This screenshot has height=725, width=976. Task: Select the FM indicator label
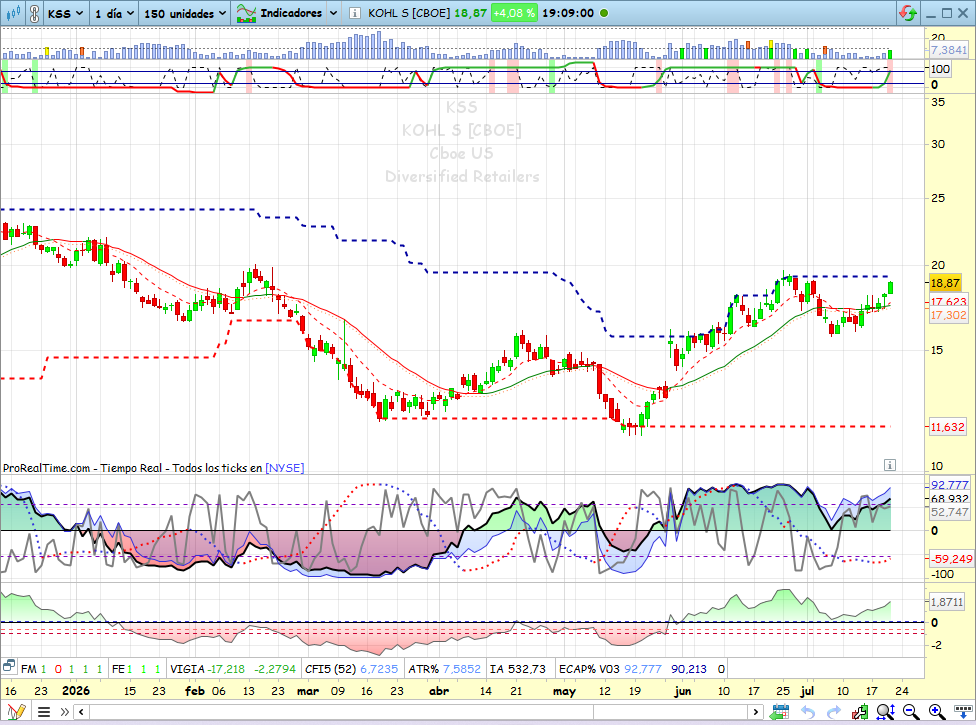(x=29, y=669)
